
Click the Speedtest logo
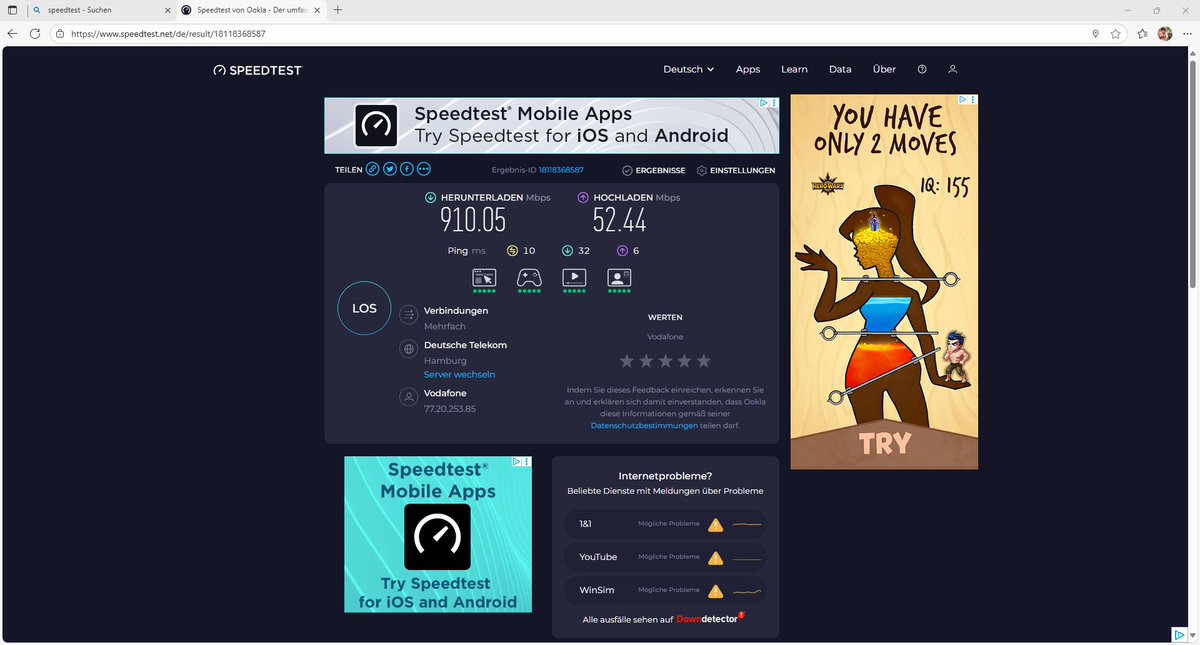click(x=257, y=70)
